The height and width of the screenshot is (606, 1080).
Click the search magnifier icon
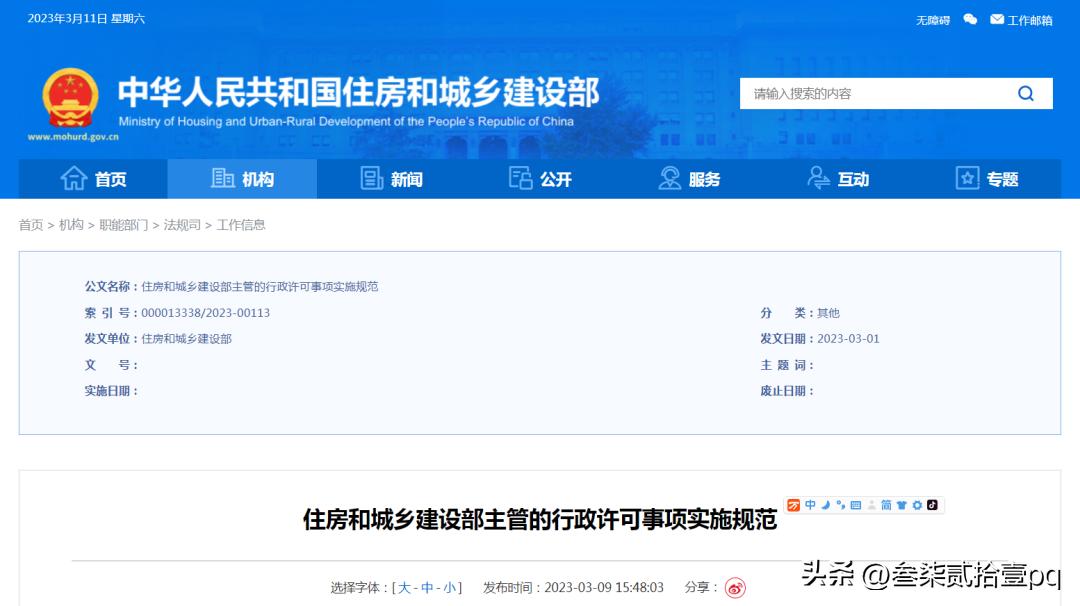click(x=1025, y=93)
